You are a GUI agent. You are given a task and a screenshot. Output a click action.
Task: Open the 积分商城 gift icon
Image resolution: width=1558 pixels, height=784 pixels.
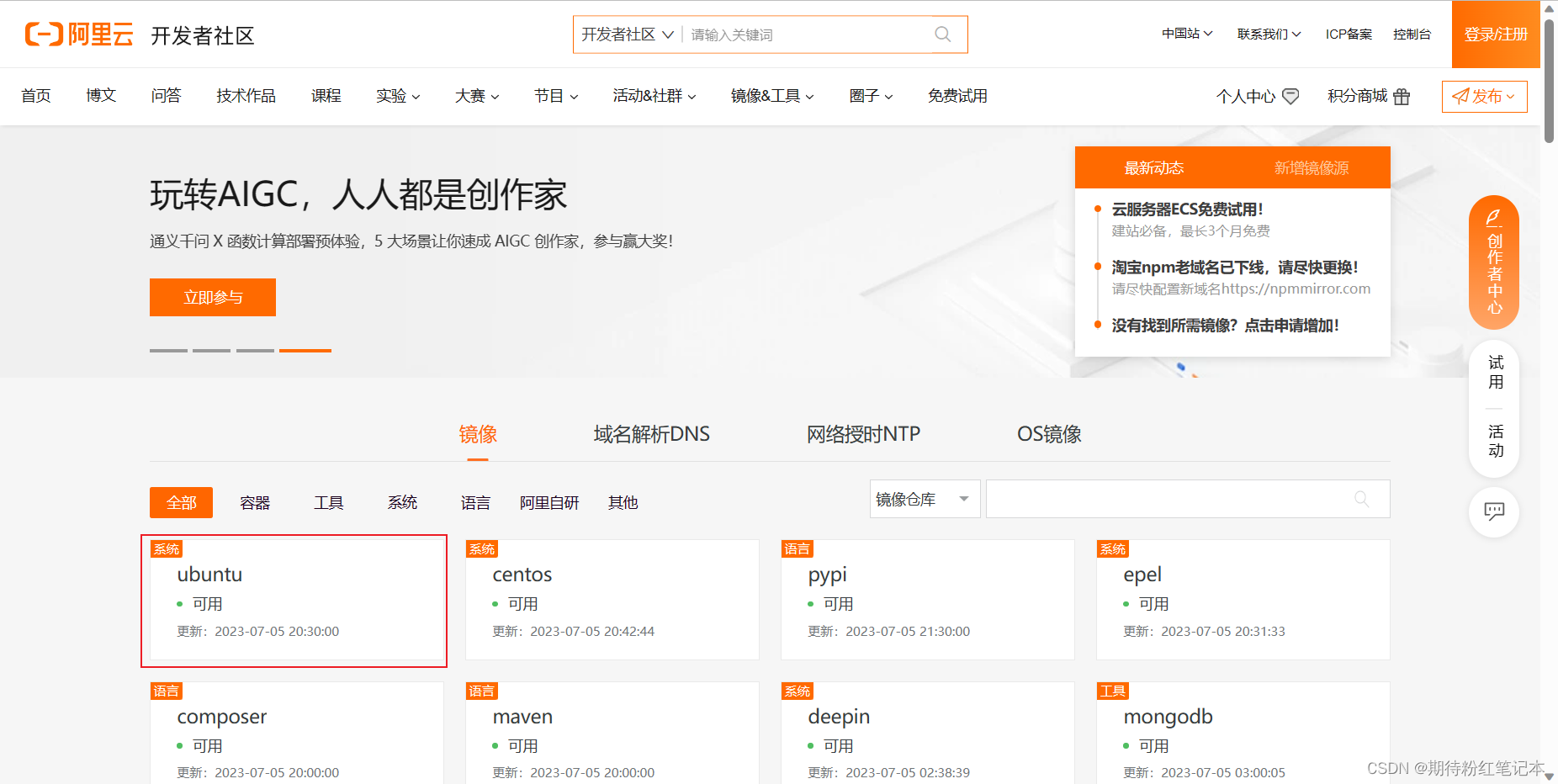[1402, 97]
